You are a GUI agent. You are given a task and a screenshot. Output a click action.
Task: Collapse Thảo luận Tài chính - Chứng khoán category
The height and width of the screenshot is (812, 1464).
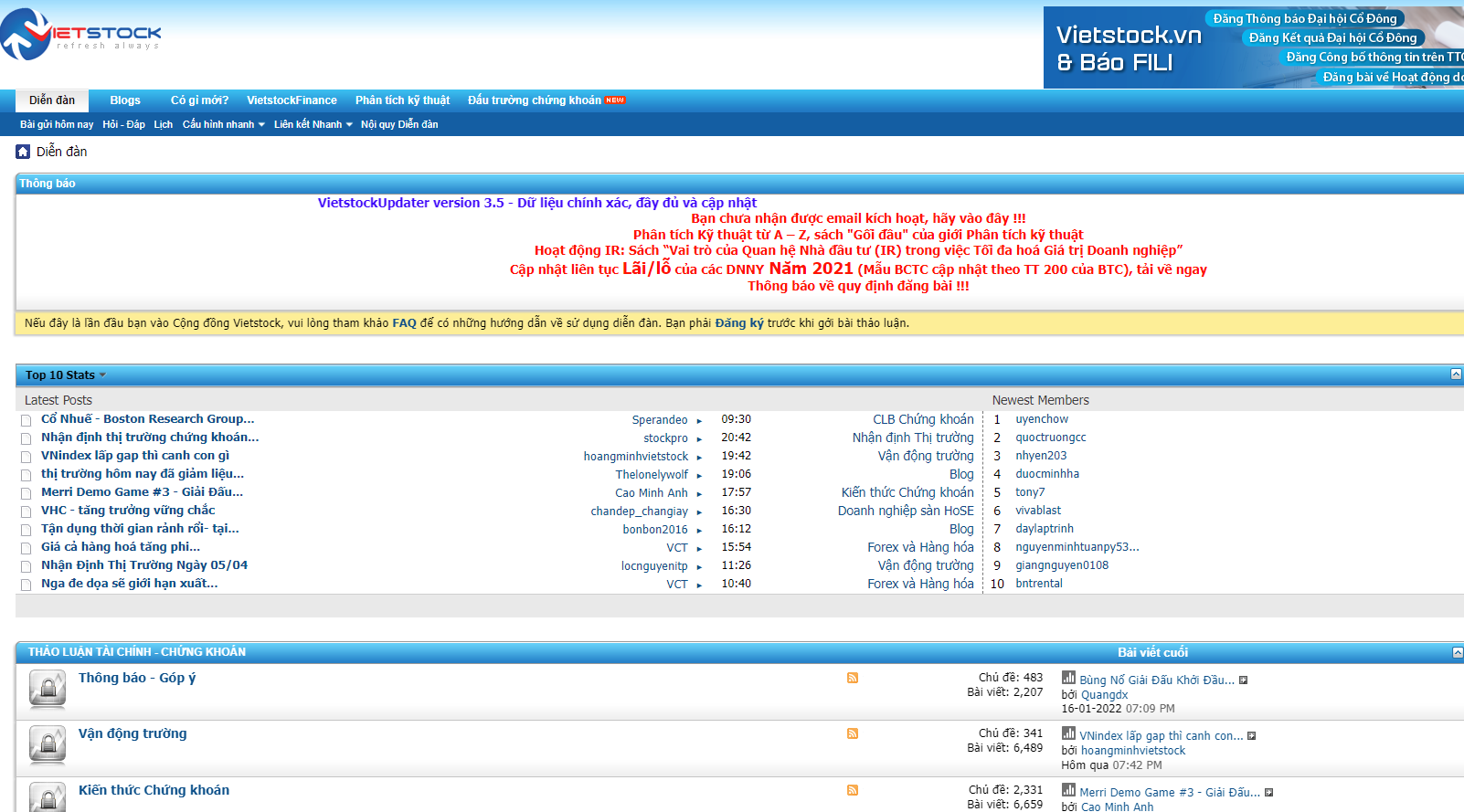(1458, 652)
